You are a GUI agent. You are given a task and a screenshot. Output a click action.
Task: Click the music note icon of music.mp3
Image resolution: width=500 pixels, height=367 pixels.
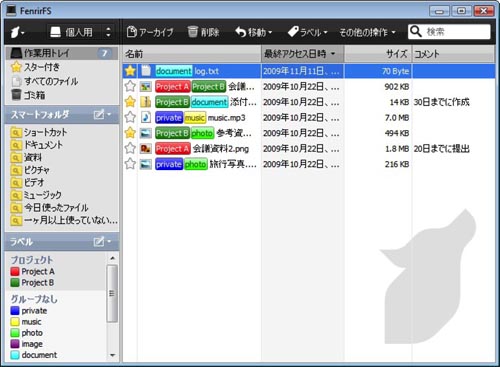tap(146, 117)
